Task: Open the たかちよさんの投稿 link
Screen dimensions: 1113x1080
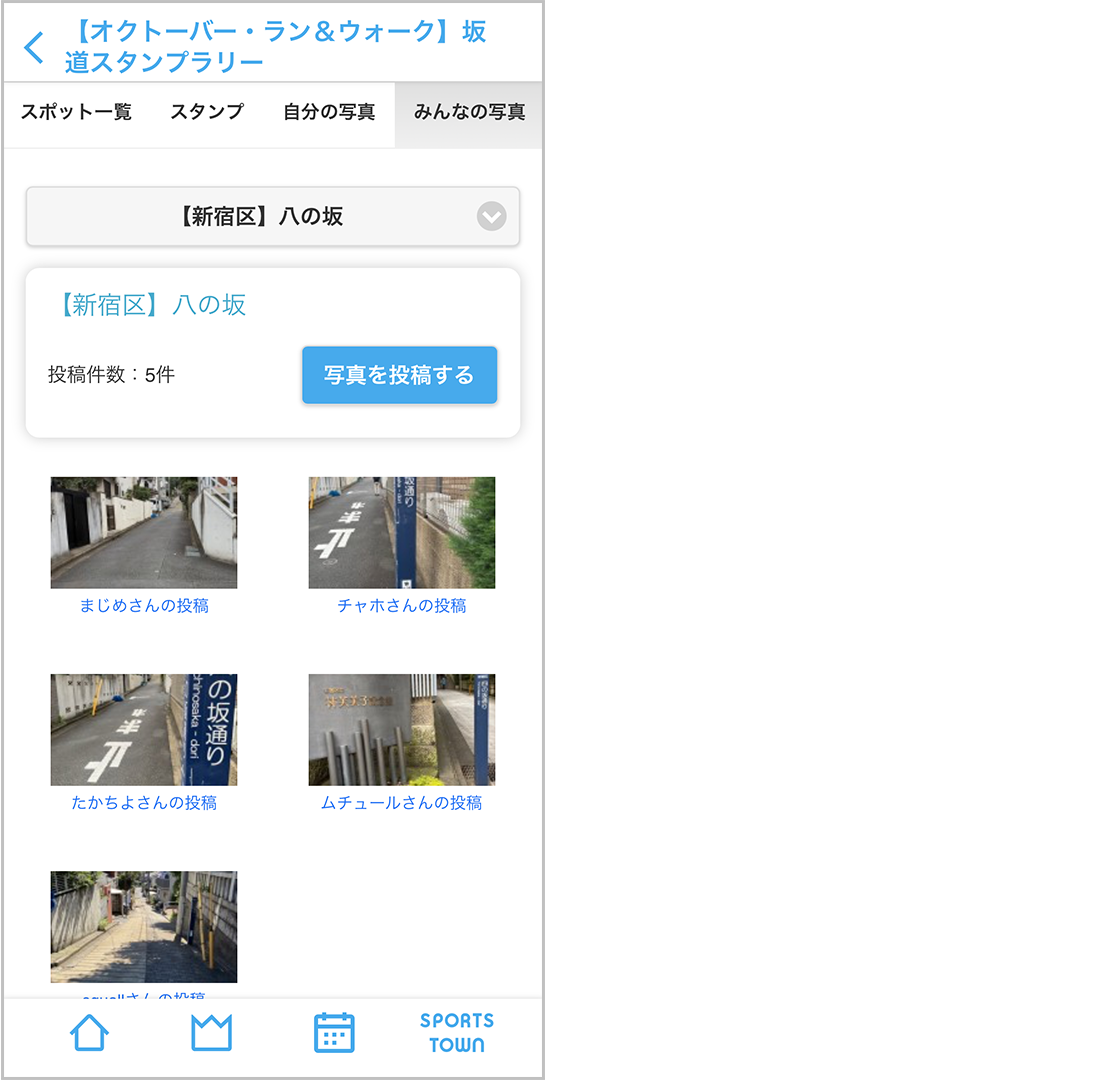Action: 144,803
